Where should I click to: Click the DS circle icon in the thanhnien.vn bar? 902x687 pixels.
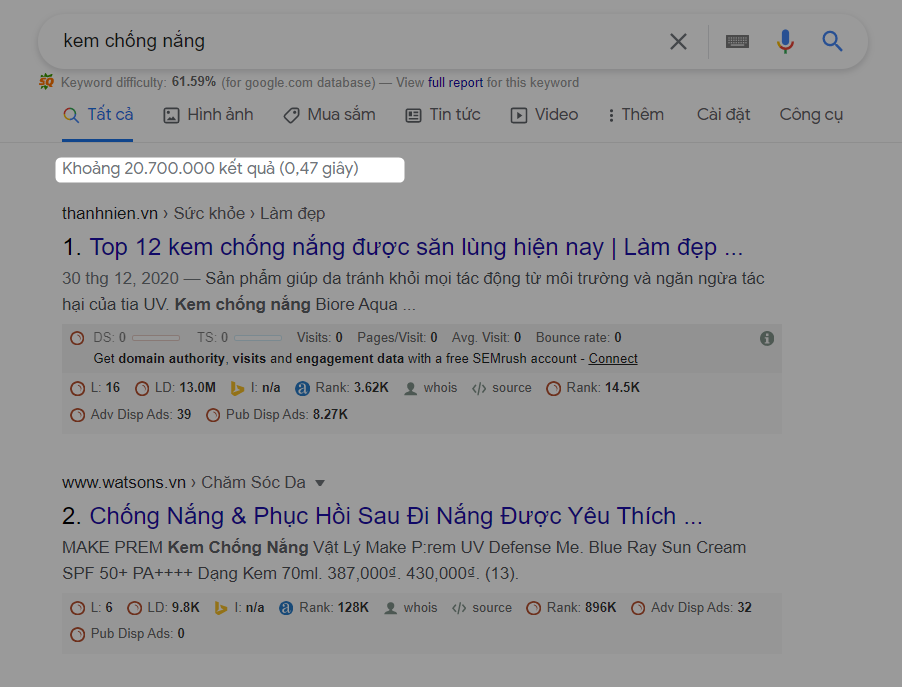tap(77, 338)
